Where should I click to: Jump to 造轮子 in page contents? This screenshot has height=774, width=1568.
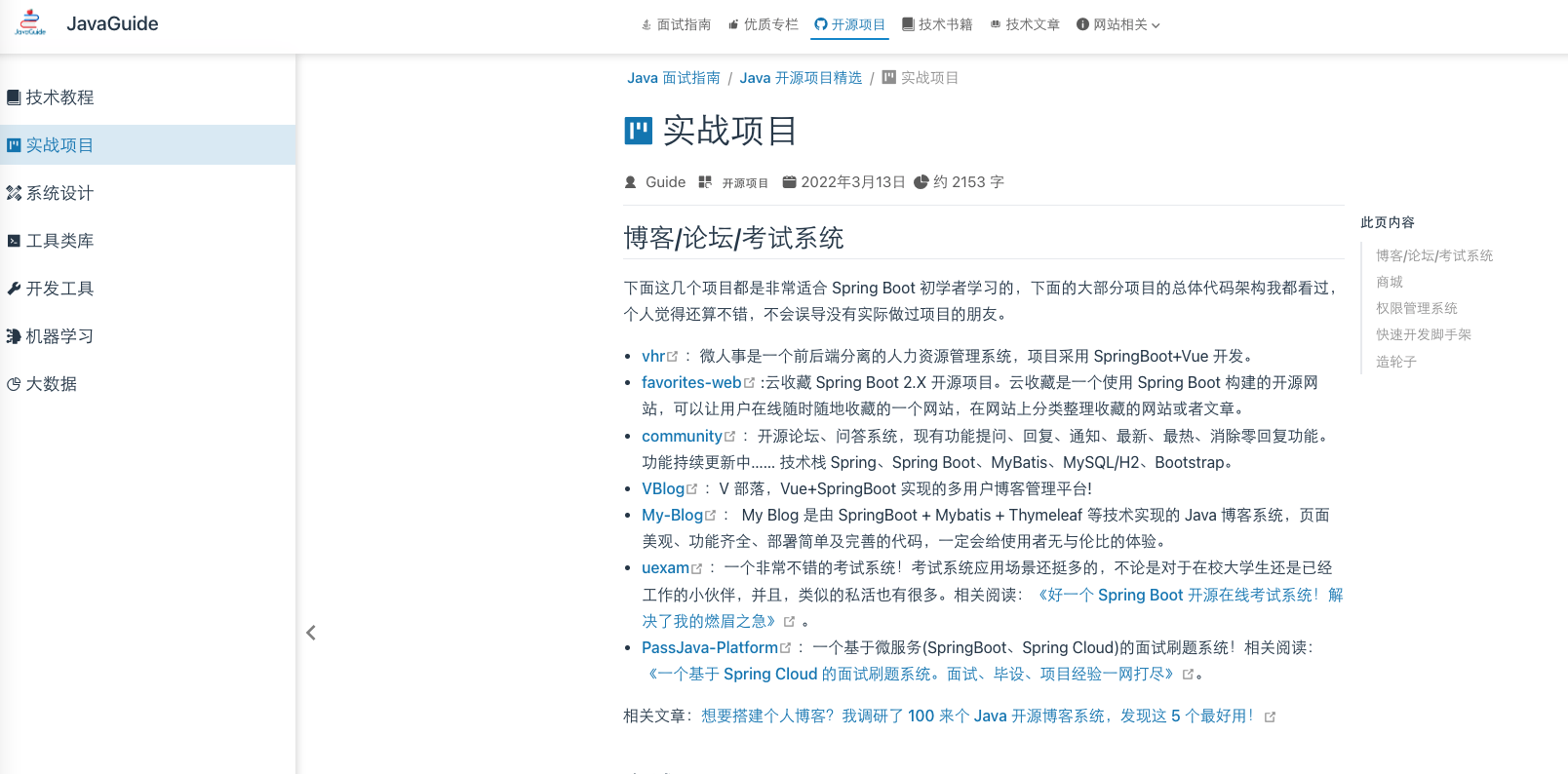[x=1396, y=362]
